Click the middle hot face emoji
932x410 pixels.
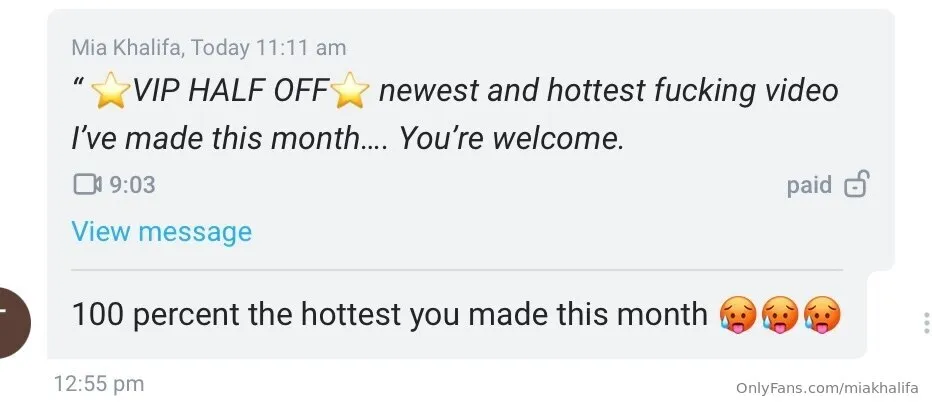(779, 315)
